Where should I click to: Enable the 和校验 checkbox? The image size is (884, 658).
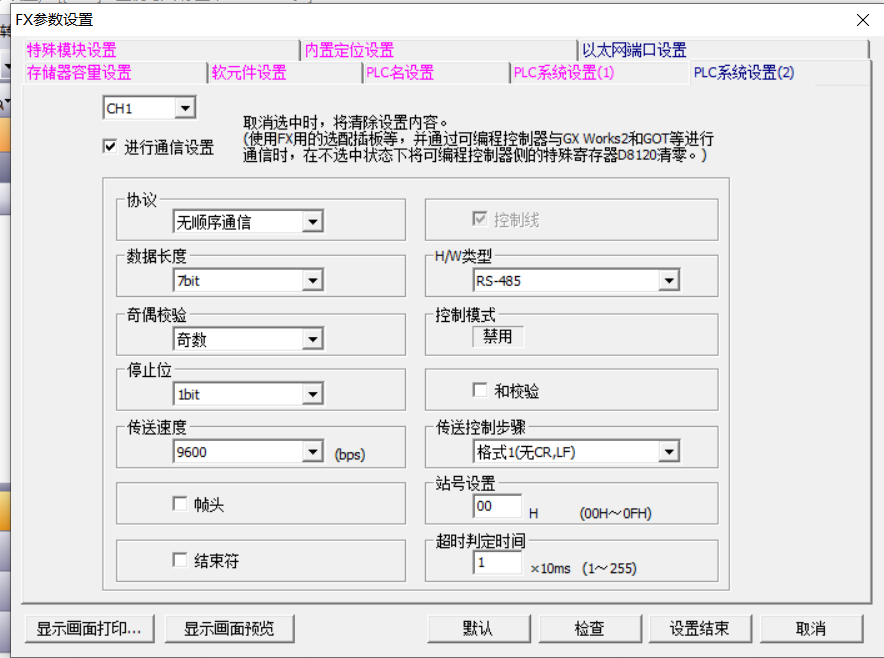pos(480,391)
